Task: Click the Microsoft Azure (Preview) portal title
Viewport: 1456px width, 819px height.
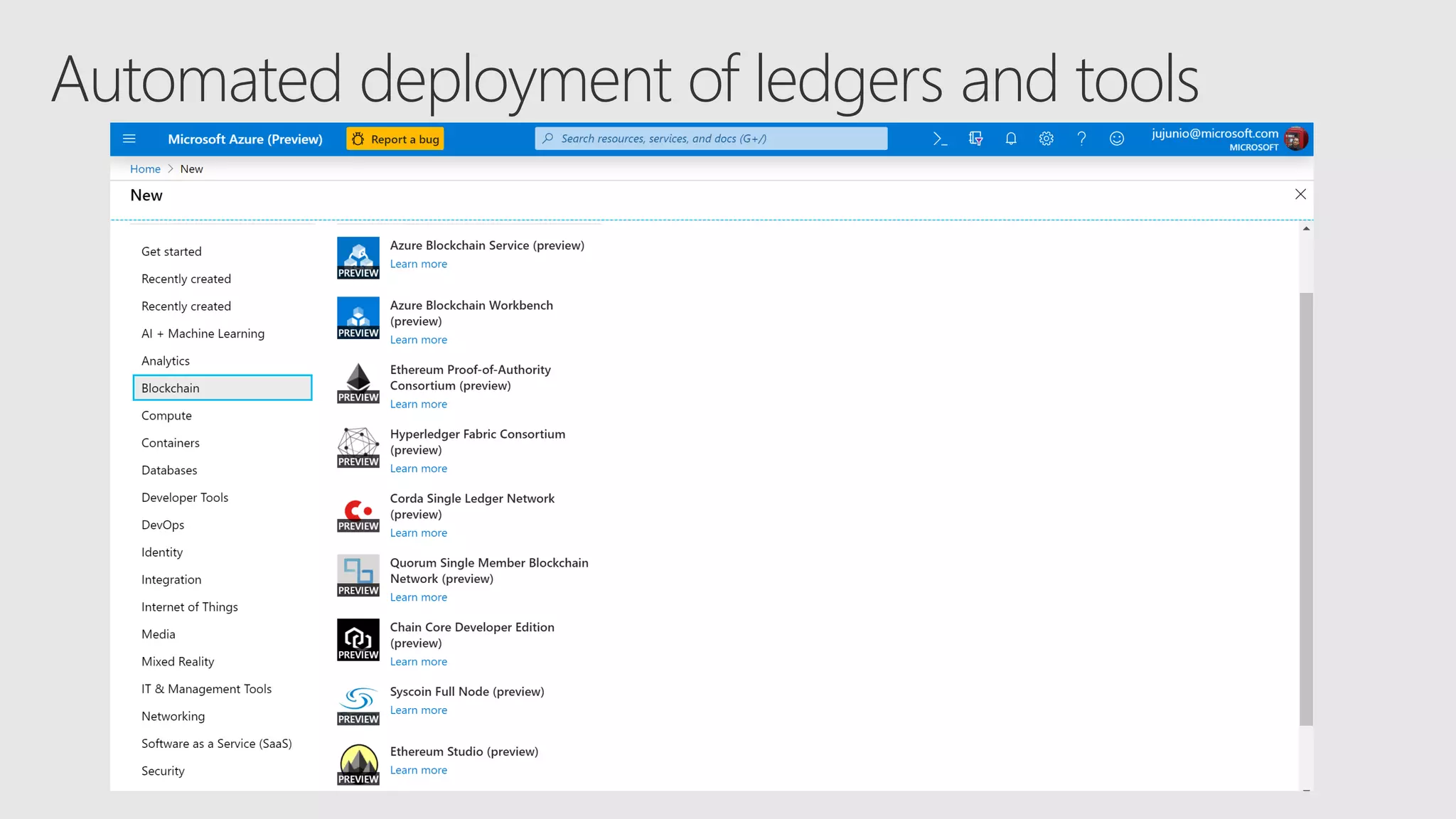Action: 245,139
